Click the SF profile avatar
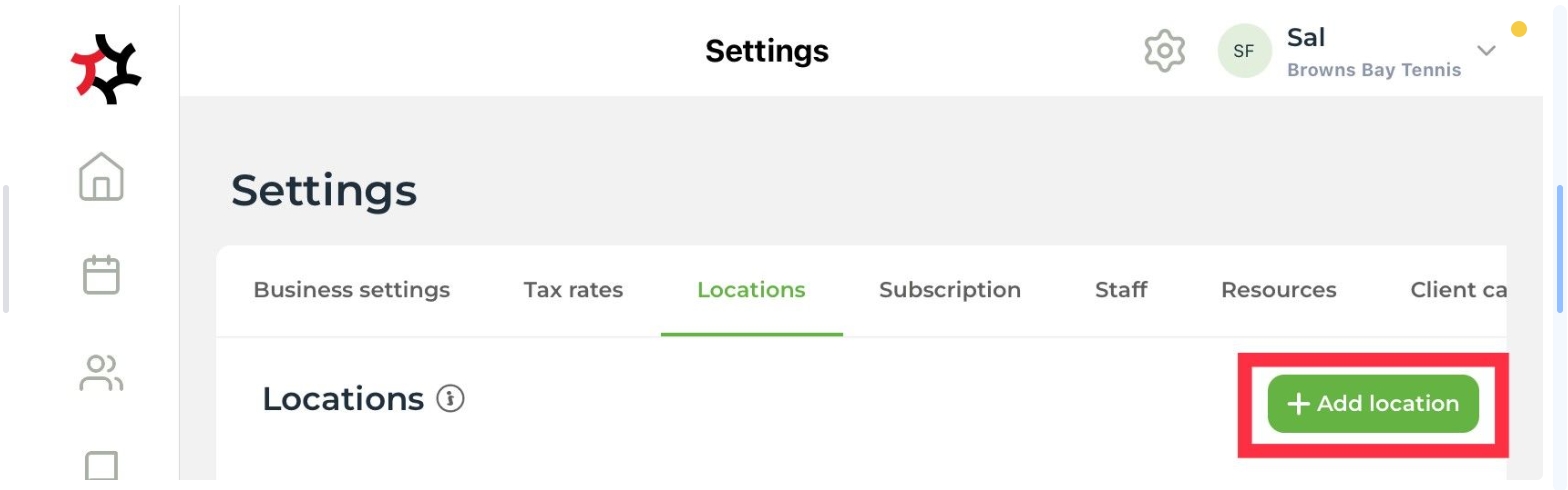 pyautogui.click(x=1243, y=51)
